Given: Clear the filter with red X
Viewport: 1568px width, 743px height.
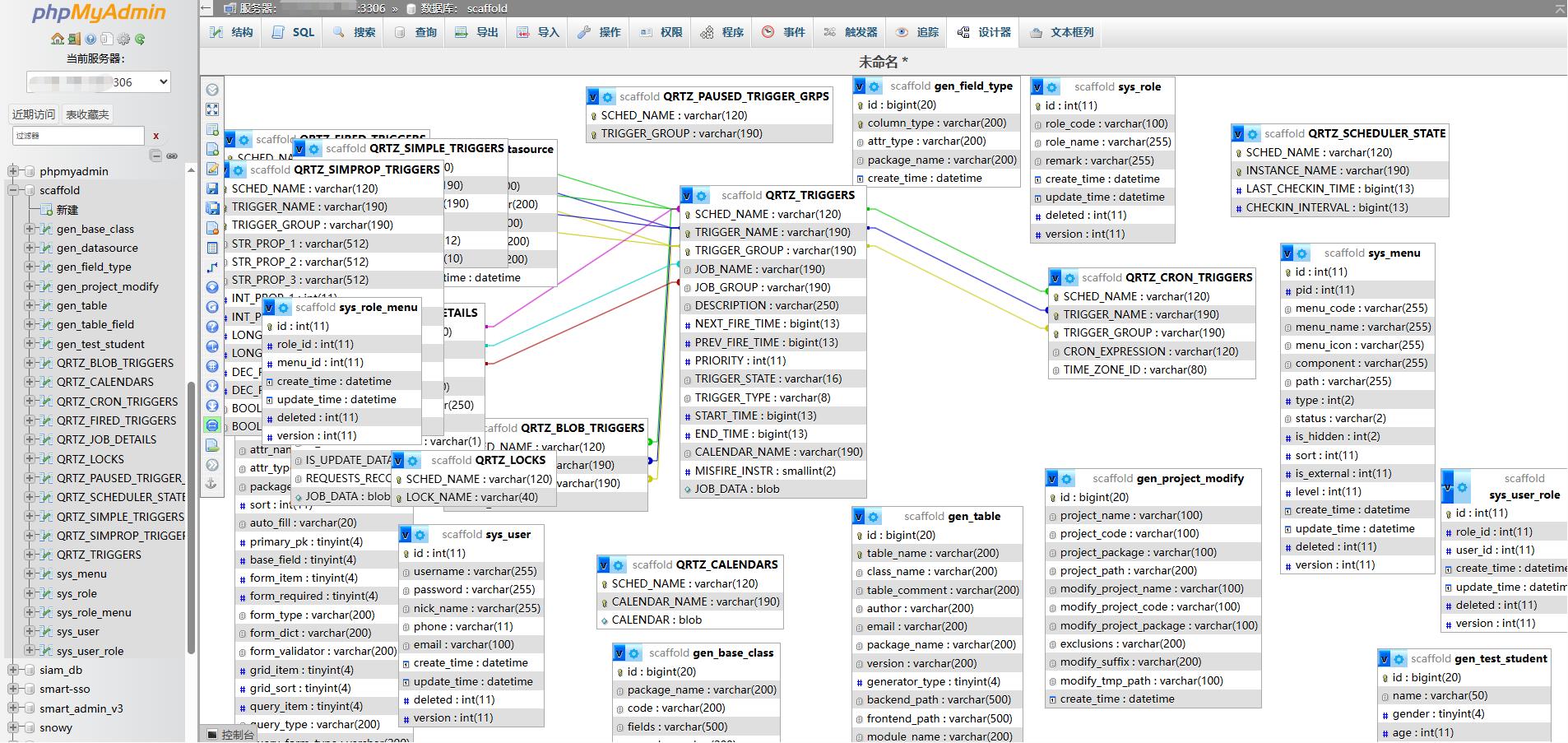Looking at the screenshot, I should 155,136.
